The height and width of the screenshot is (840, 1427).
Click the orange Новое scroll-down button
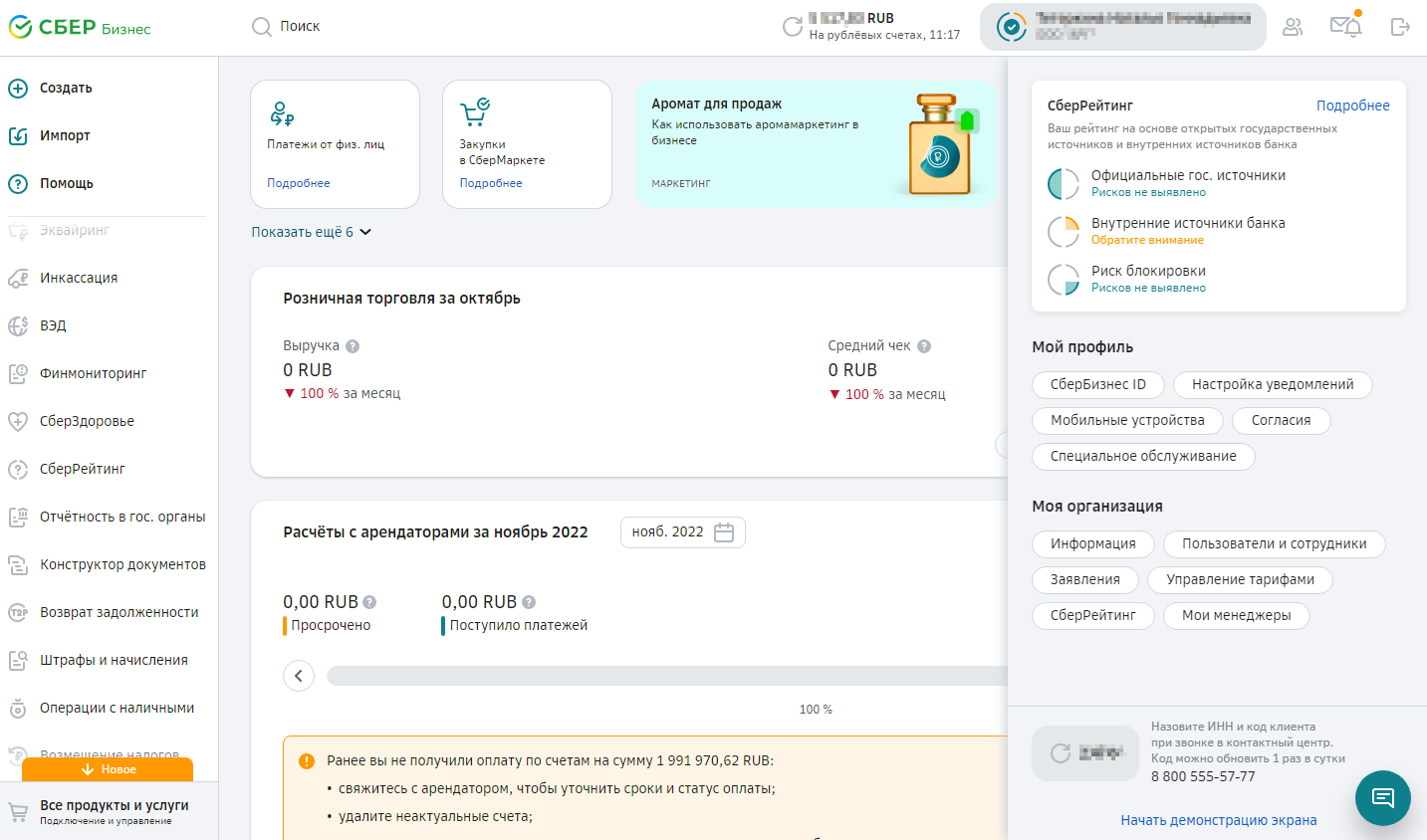108,769
